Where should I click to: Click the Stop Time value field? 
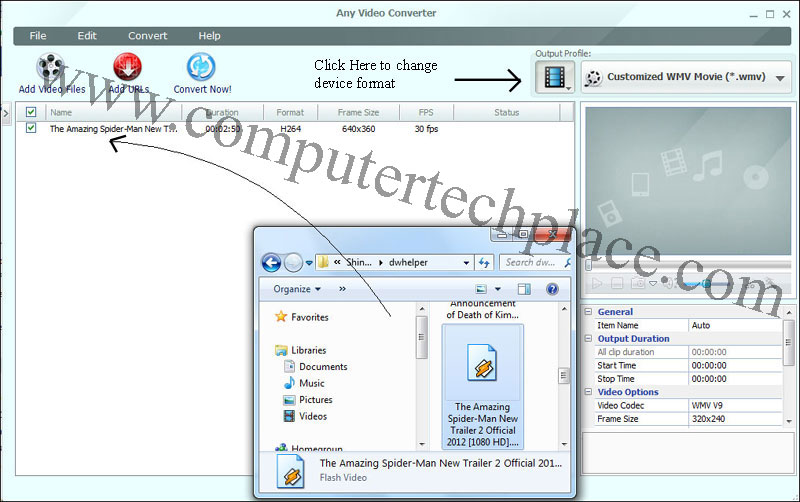point(735,379)
